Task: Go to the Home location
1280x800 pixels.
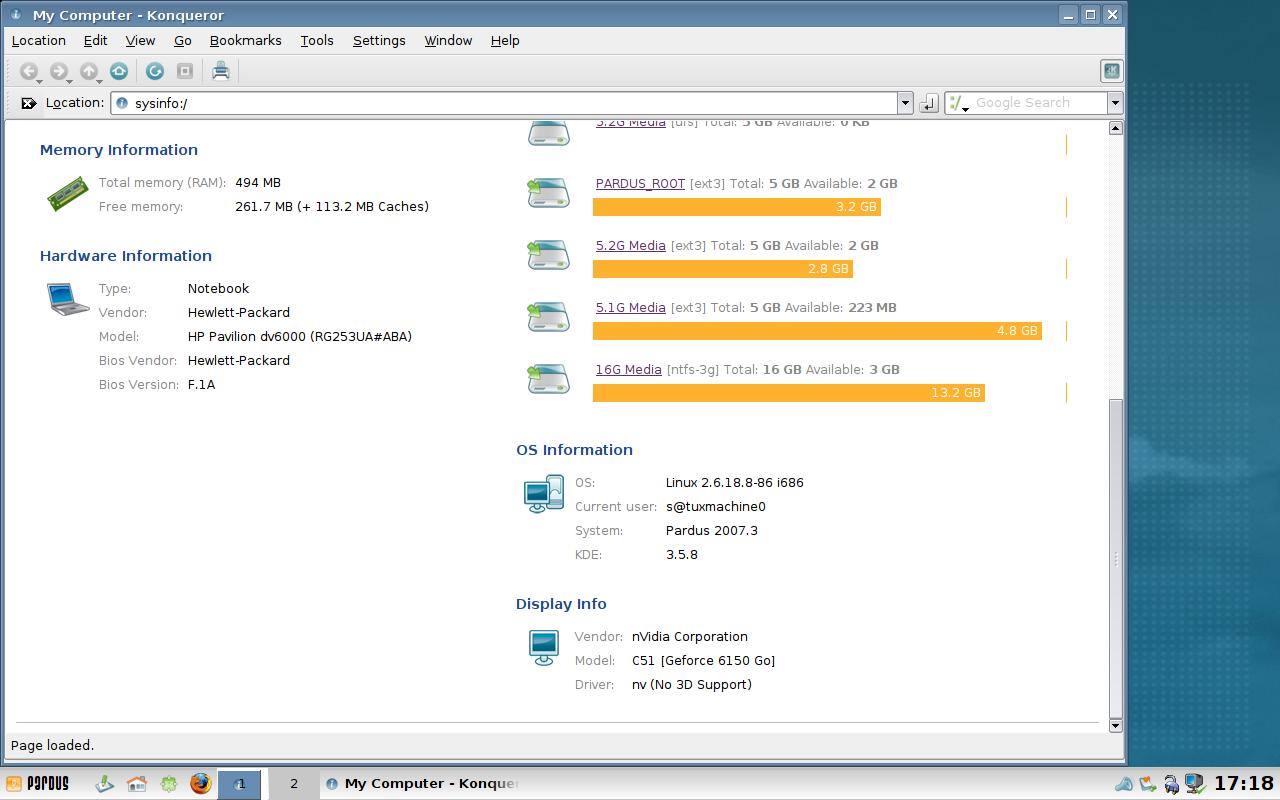Action: click(x=119, y=71)
